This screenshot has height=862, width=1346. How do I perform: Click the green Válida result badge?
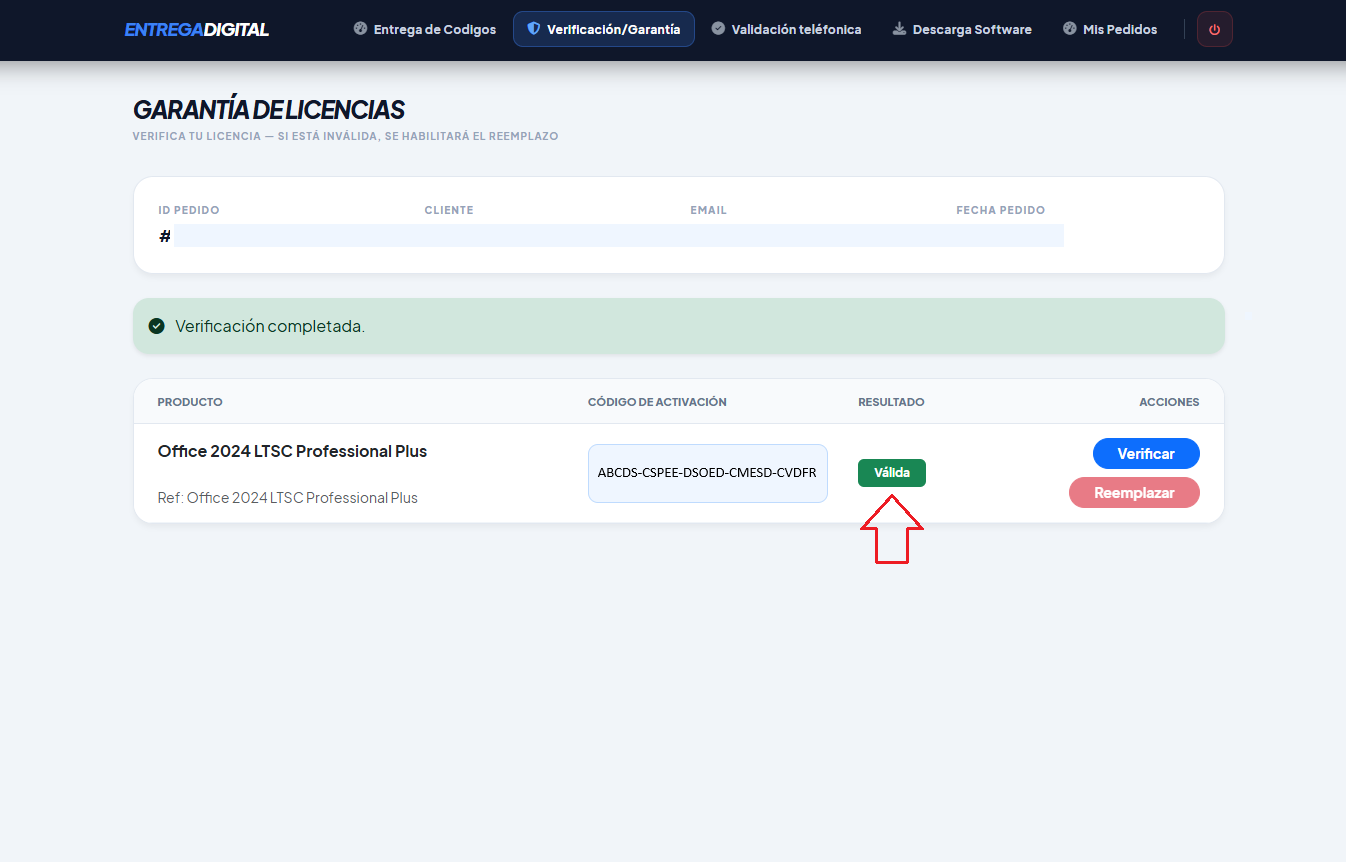892,473
